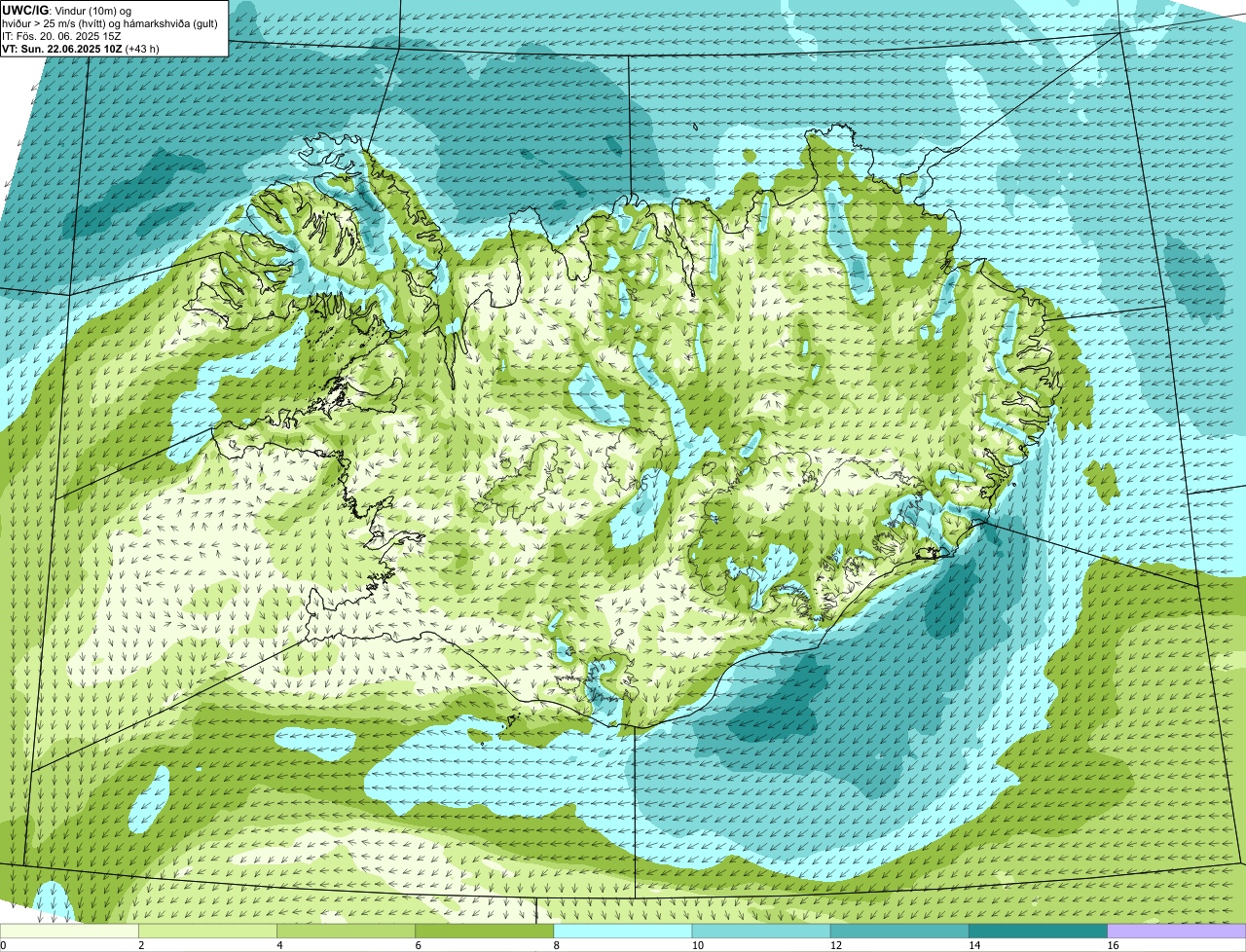Click the 8–10 m/s light cyan legend swatch
Image resolution: width=1246 pixels, height=952 pixels.
(x=623, y=932)
